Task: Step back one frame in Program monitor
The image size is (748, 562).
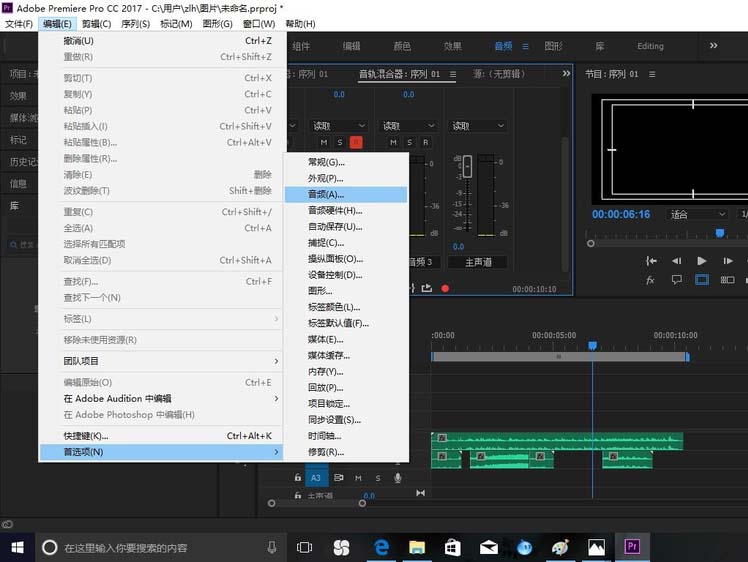Action: [x=676, y=261]
